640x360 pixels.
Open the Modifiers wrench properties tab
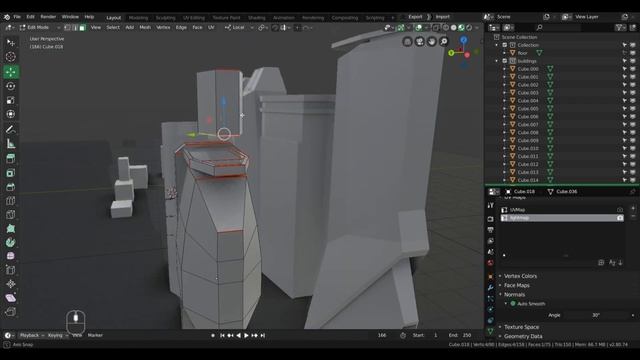click(491, 287)
